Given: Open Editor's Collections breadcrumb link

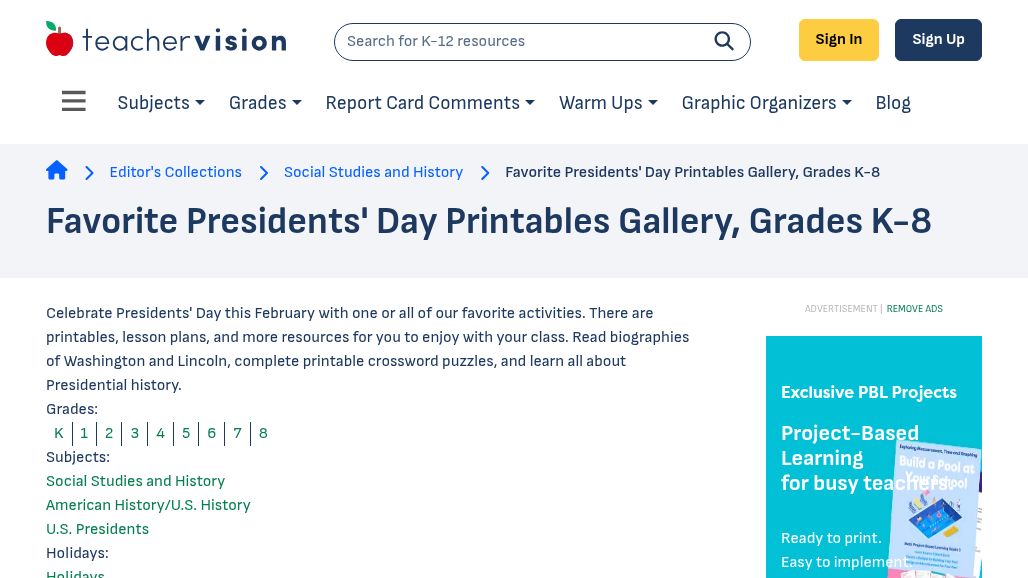Looking at the screenshot, I should (175, 172).
